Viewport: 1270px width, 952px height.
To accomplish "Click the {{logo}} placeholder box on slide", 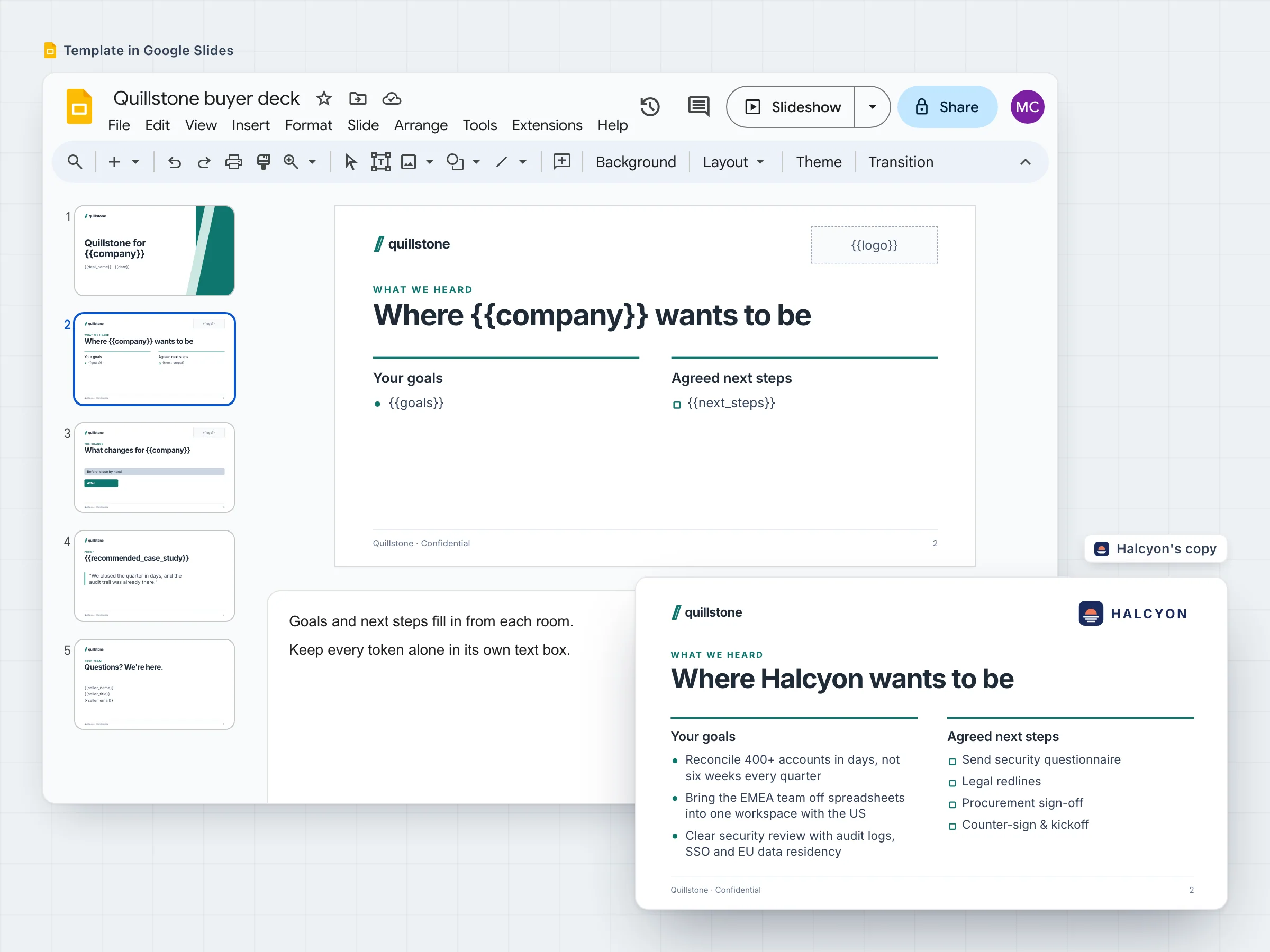I will (874, 245).
